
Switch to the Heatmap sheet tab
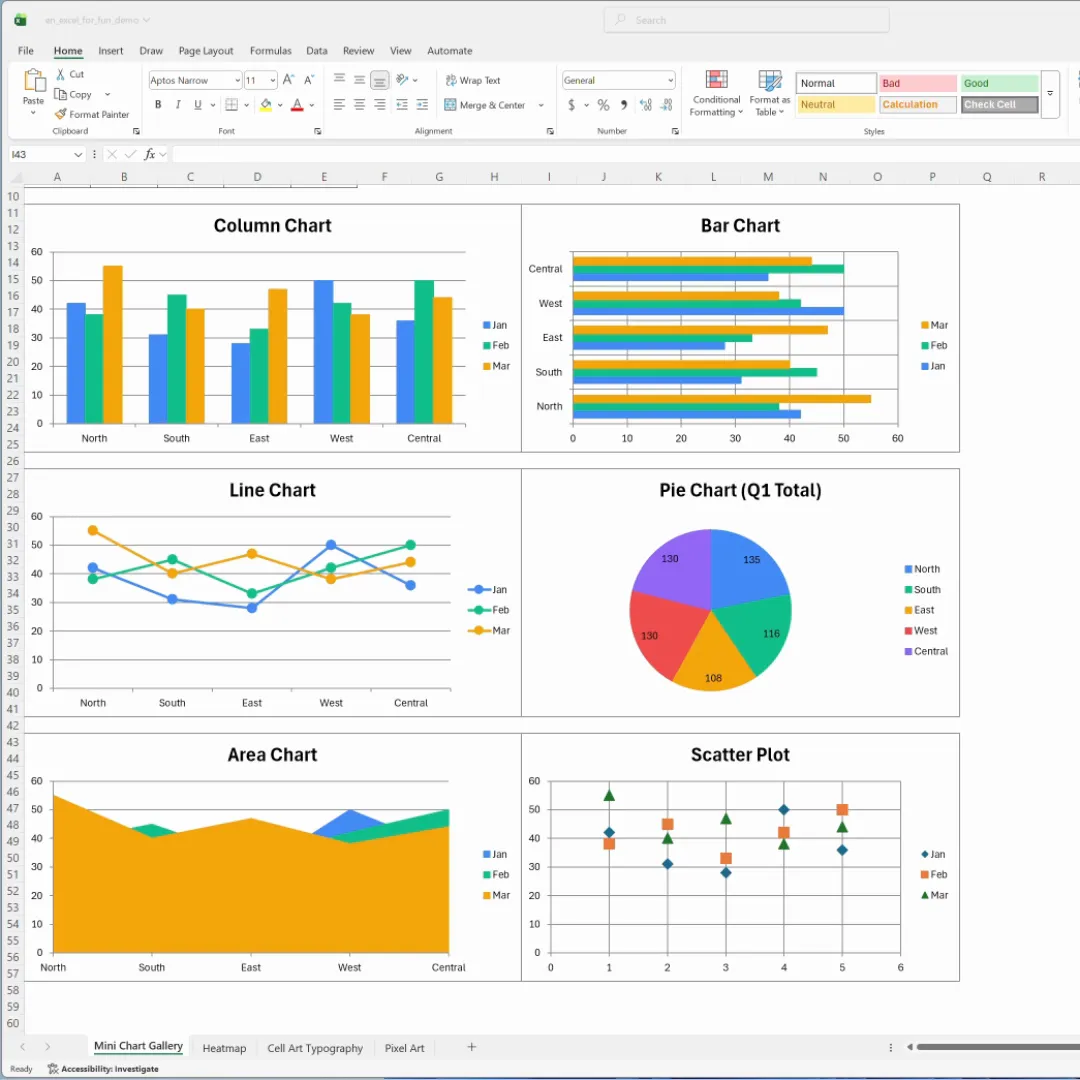[224, 1048]
